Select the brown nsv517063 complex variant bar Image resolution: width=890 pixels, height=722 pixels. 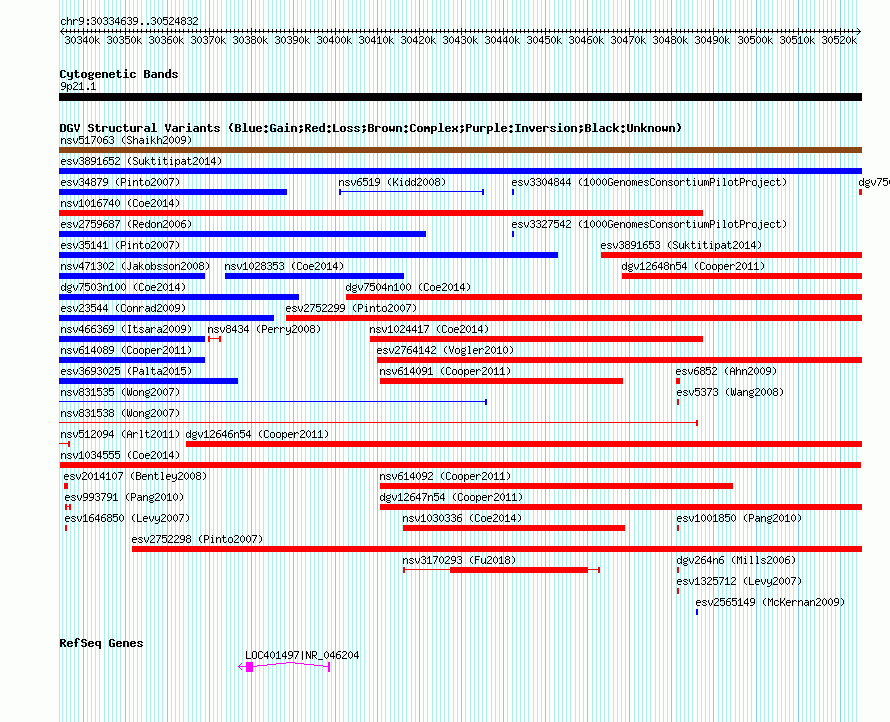coord(460,150)
